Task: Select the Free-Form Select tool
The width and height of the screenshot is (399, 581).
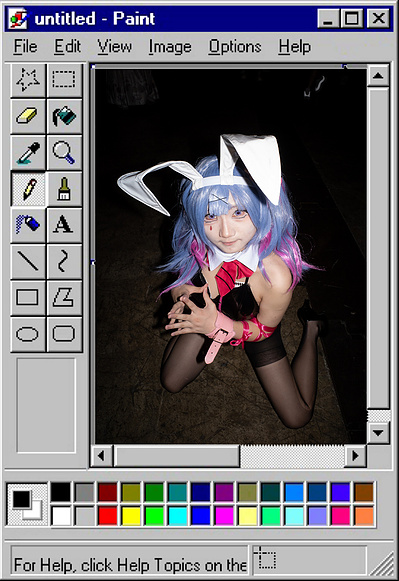Action: click(28, 80)
